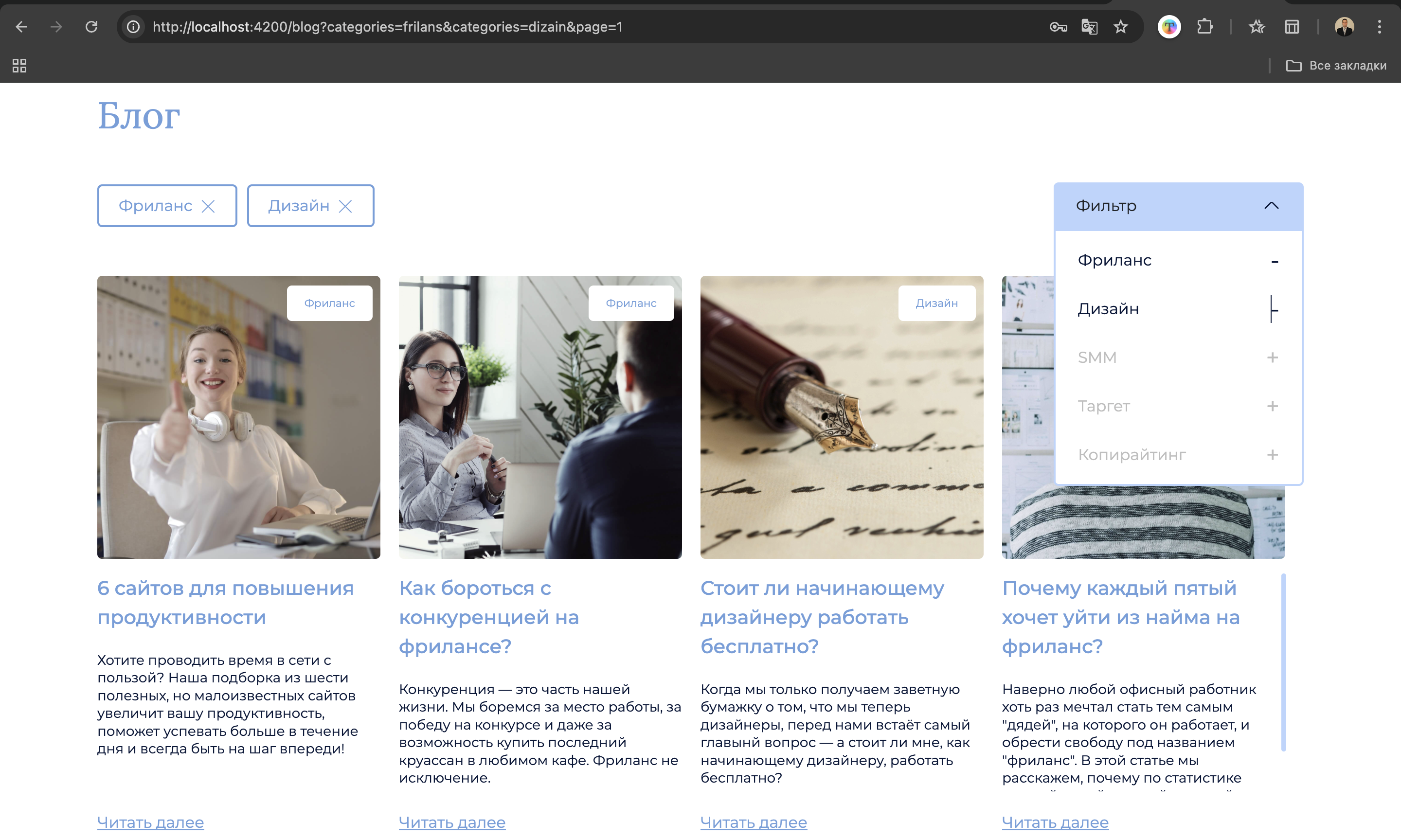Remove the Дизайн filter chip

[x=345, y=206]
